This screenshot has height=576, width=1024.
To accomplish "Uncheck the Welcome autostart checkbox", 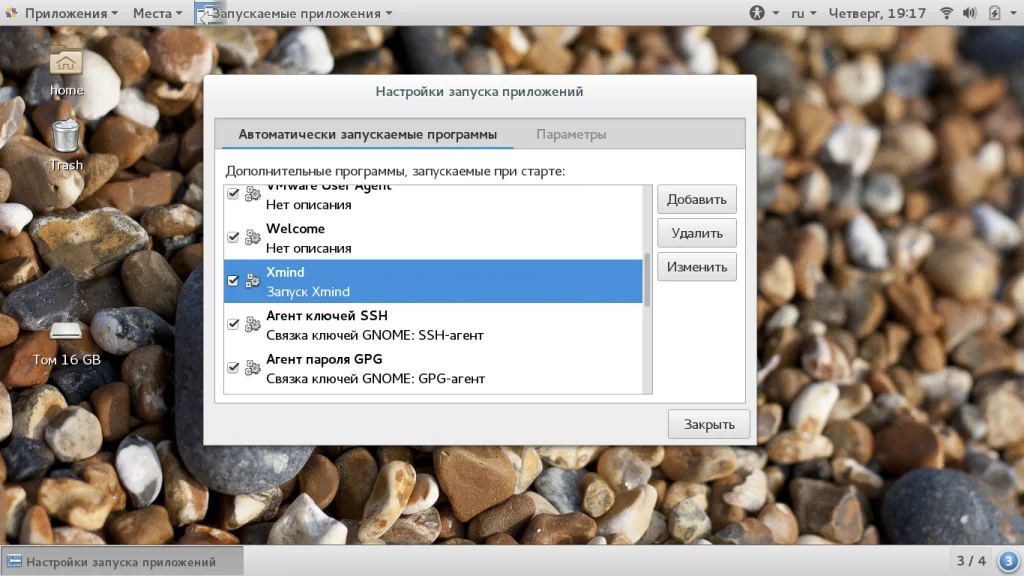I will pos(233,237).
